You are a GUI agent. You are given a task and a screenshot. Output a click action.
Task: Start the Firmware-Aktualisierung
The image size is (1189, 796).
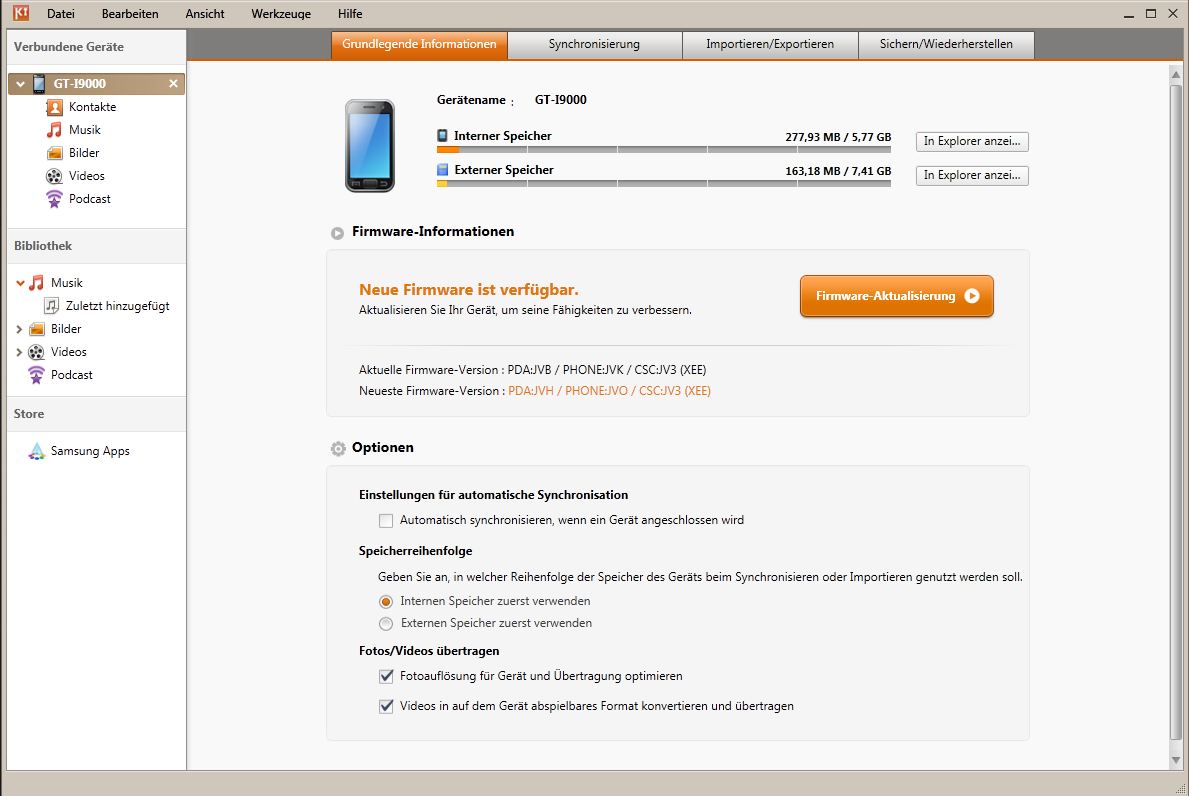pyautogui.click(x=896, y=296)
